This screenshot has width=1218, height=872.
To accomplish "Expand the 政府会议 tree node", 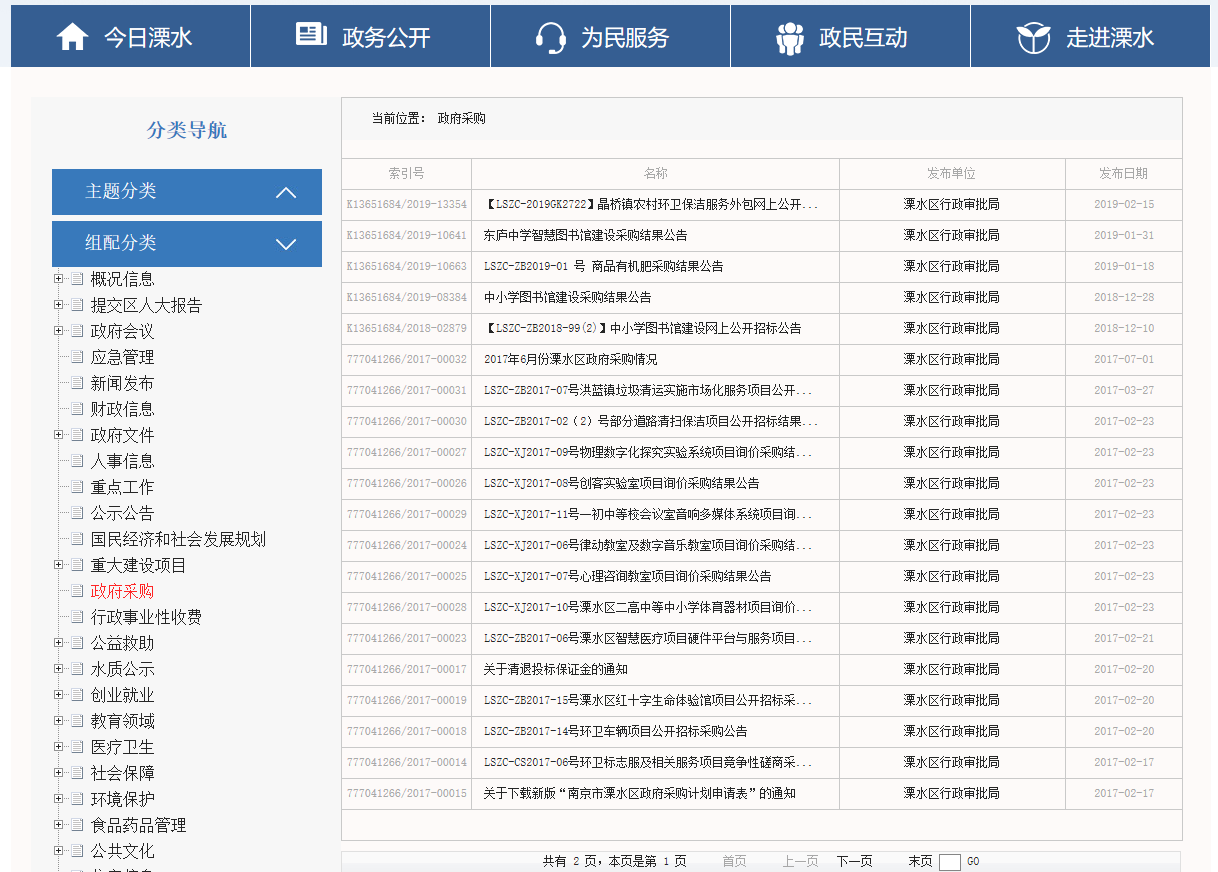I will pos(59,331).
